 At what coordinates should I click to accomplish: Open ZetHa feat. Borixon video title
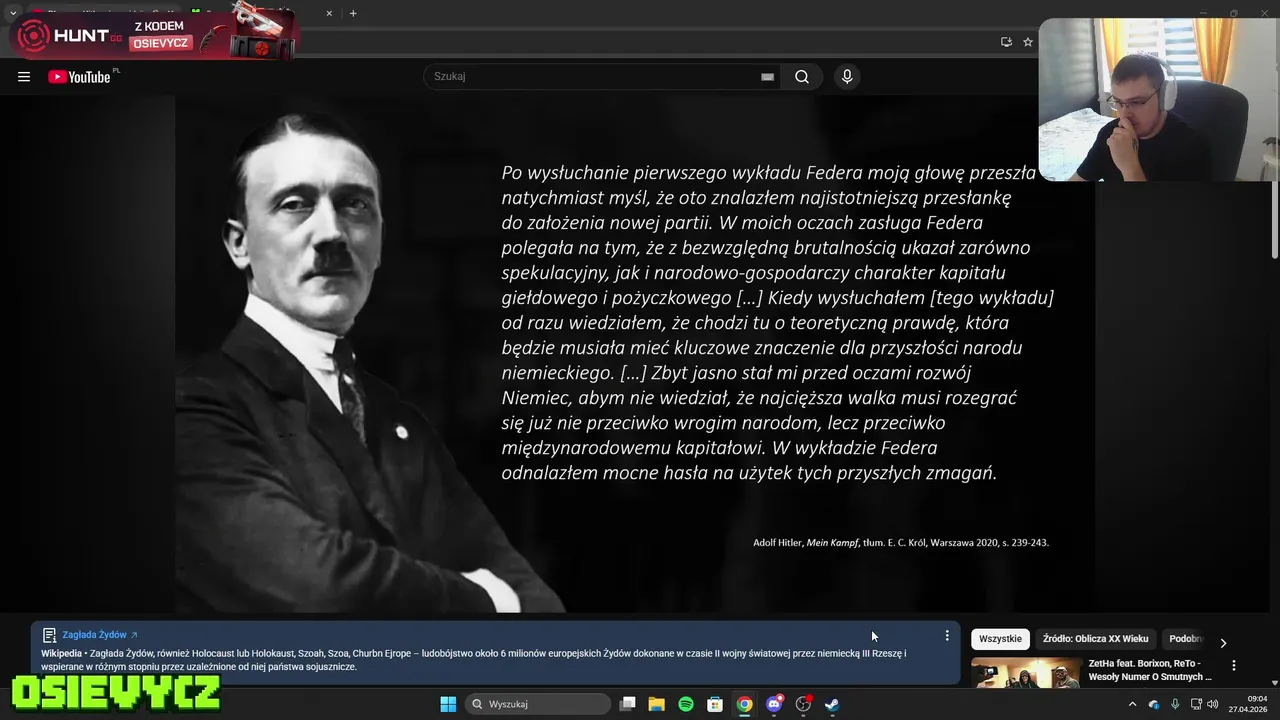pos(1150,670)
